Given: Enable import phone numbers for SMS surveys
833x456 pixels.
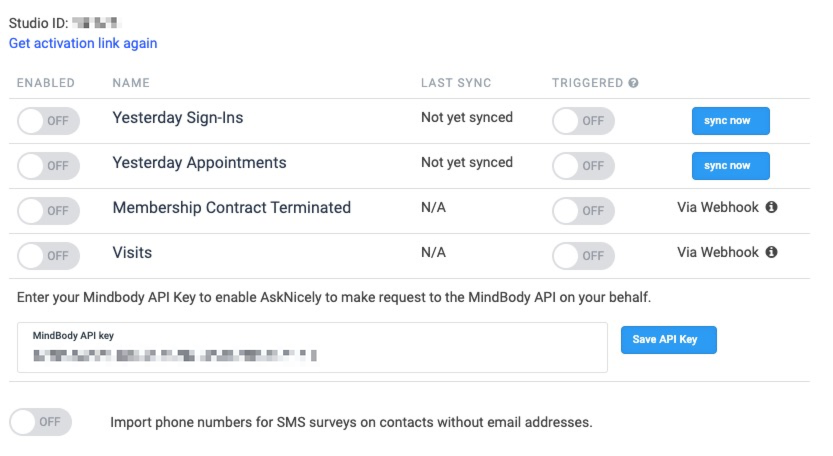Looking at the screenshot, I should [x=40, y=422].
